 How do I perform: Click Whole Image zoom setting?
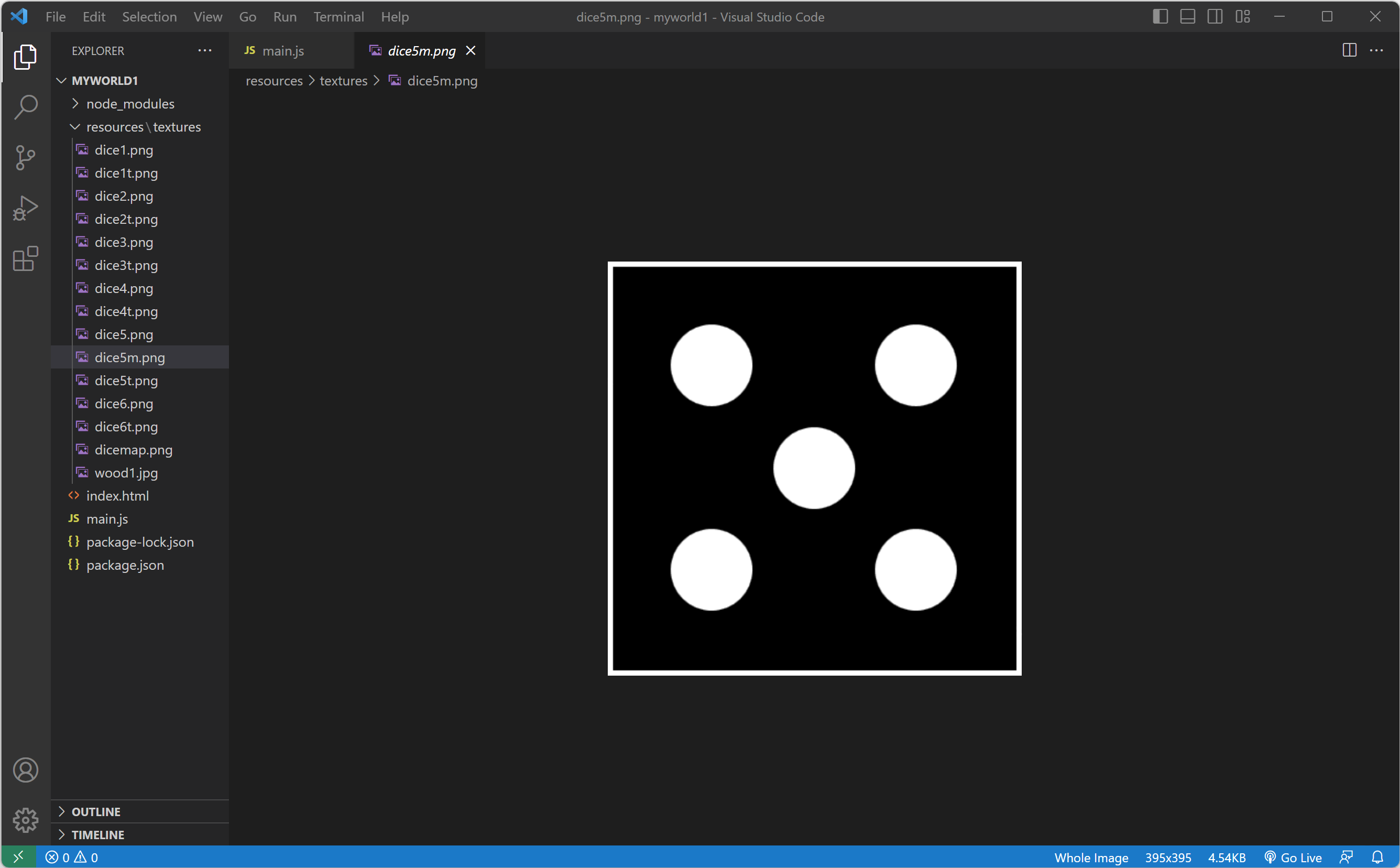(1091, 857)
